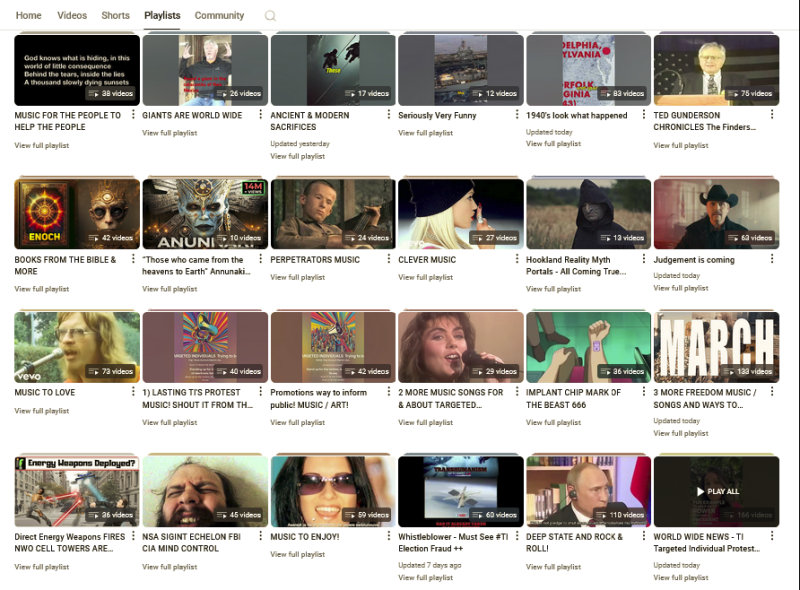
Task: Open options menu for 1940's look what happened
Action: point(644,114)
